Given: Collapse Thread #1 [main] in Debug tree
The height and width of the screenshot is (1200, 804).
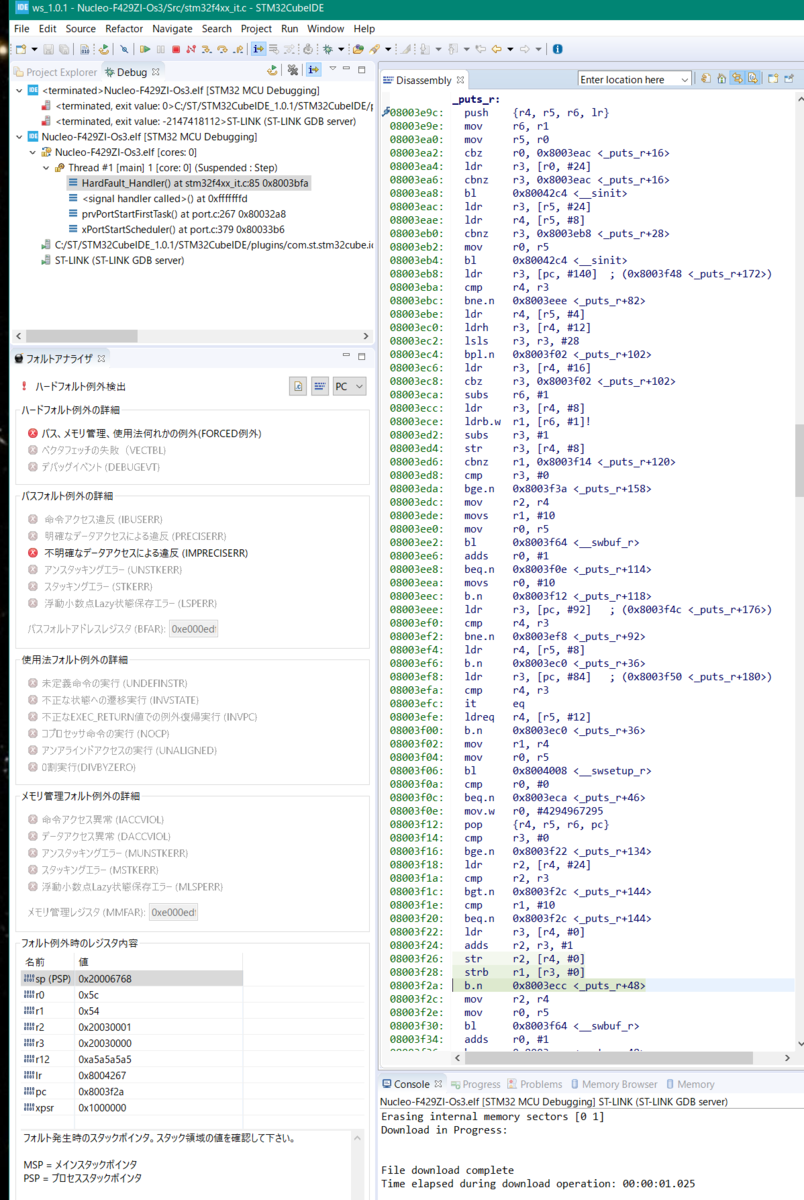Looking at the screenshot, I should click(46, 167).
